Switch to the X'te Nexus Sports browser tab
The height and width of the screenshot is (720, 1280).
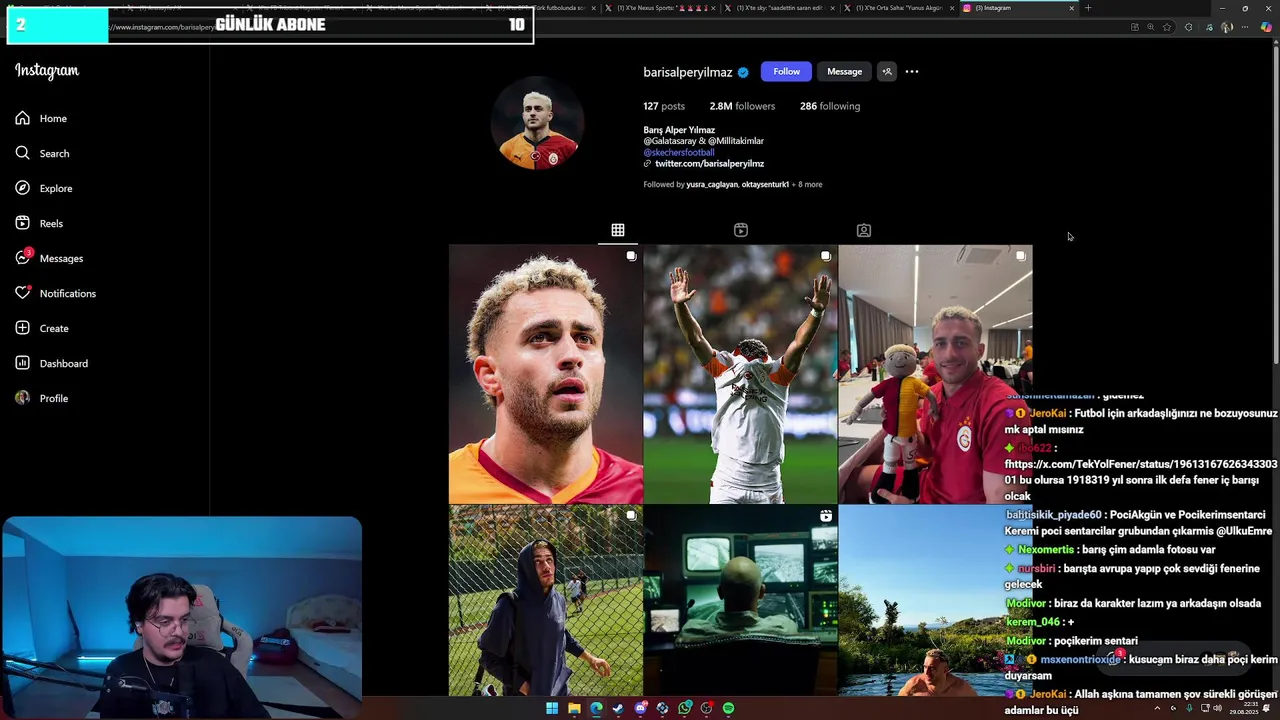pos(660,8)
